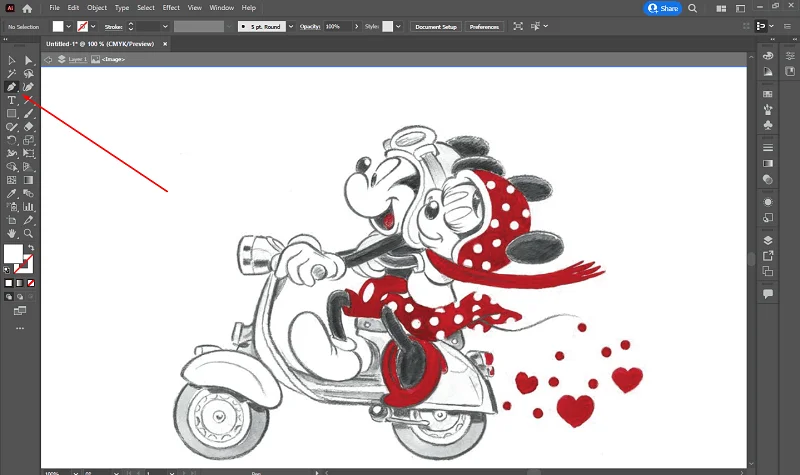Select the Rectangle tool
Viewport: 800px width, 475px height.
tap(11, 114)
